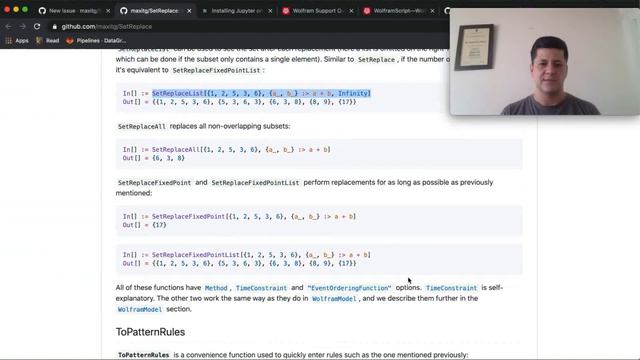Go back to the previous page
This screenshot has width=640, height=360.
(8, 27)
